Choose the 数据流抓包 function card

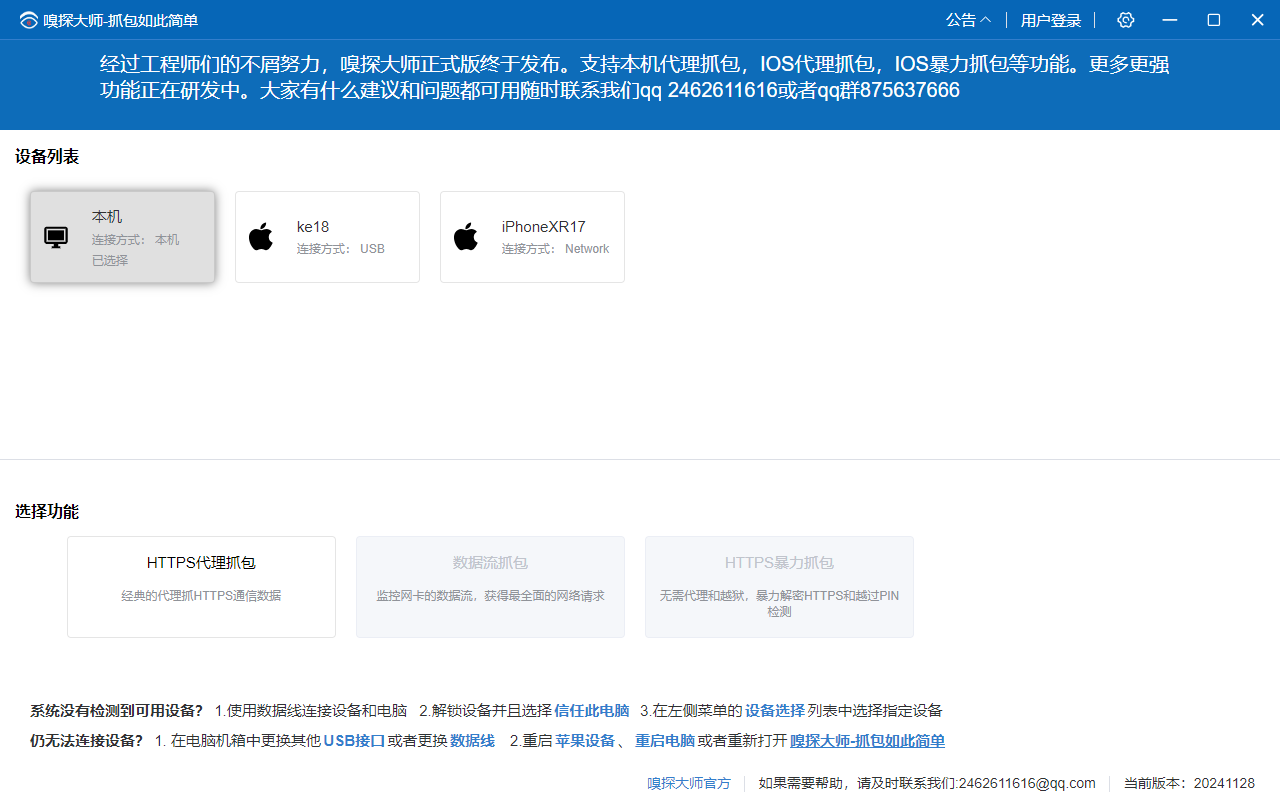(490, 587)
